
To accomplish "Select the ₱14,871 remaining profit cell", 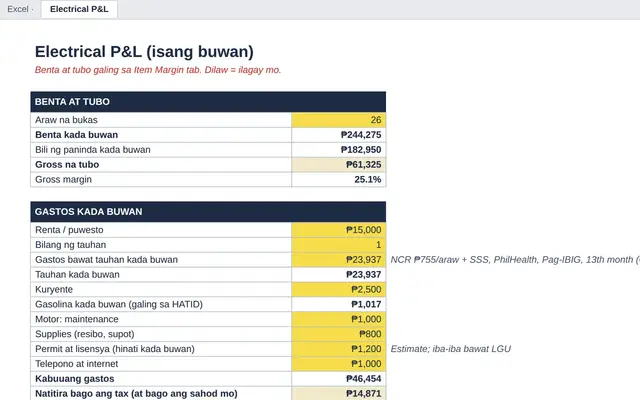I will click(338, 394).
